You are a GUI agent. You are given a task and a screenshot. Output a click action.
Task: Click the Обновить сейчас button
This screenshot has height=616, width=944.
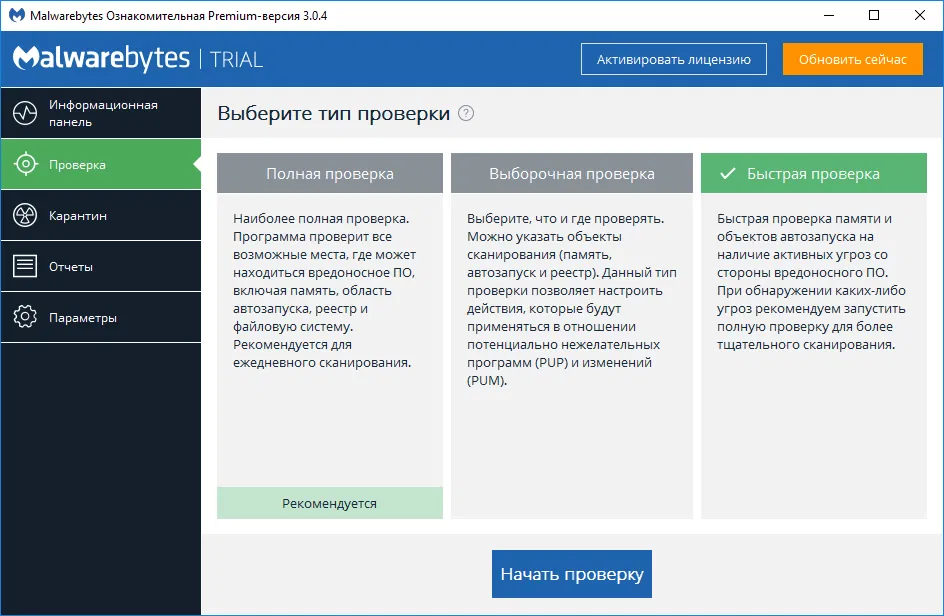pos(852,59)
